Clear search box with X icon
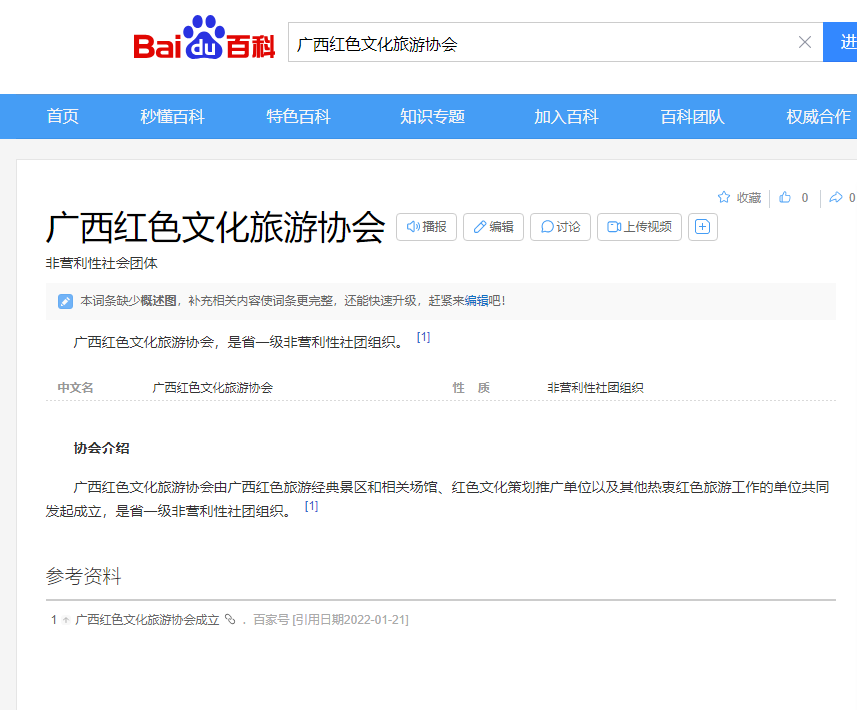This screenshot has width=857, height=710. tap(804, 42)
